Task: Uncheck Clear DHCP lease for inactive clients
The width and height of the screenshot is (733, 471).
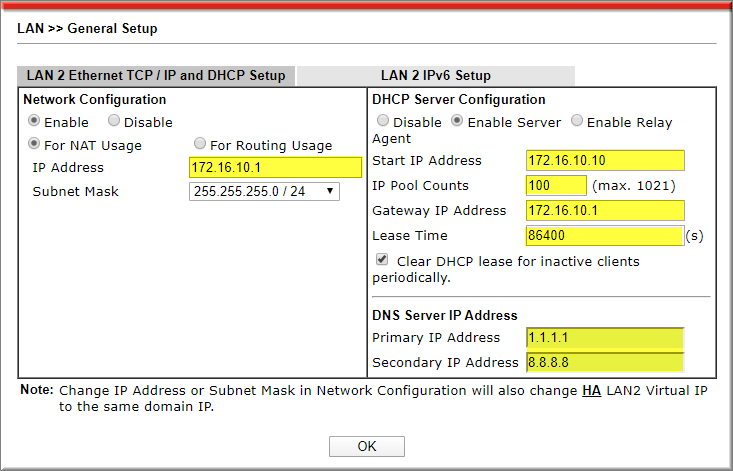Action: [383, 260]
